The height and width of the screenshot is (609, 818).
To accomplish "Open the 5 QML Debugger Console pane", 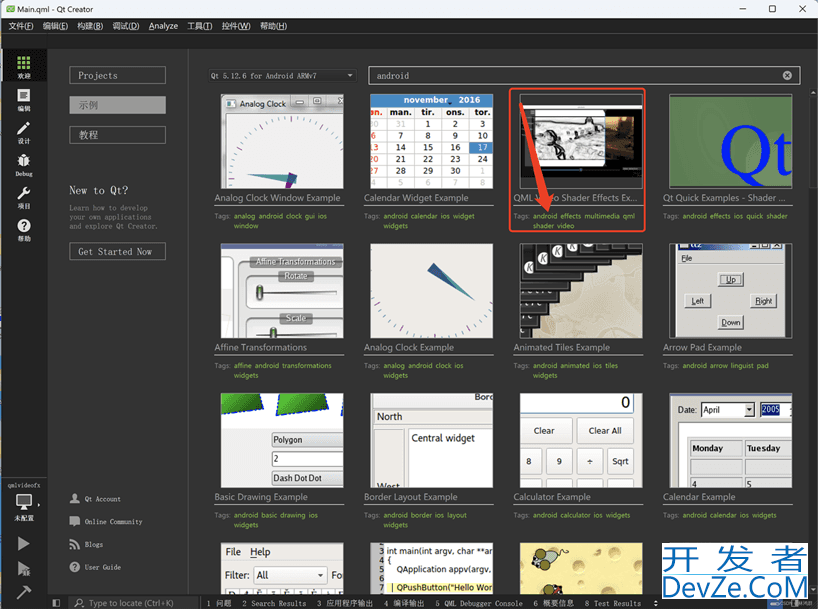I will click(479, 603).
